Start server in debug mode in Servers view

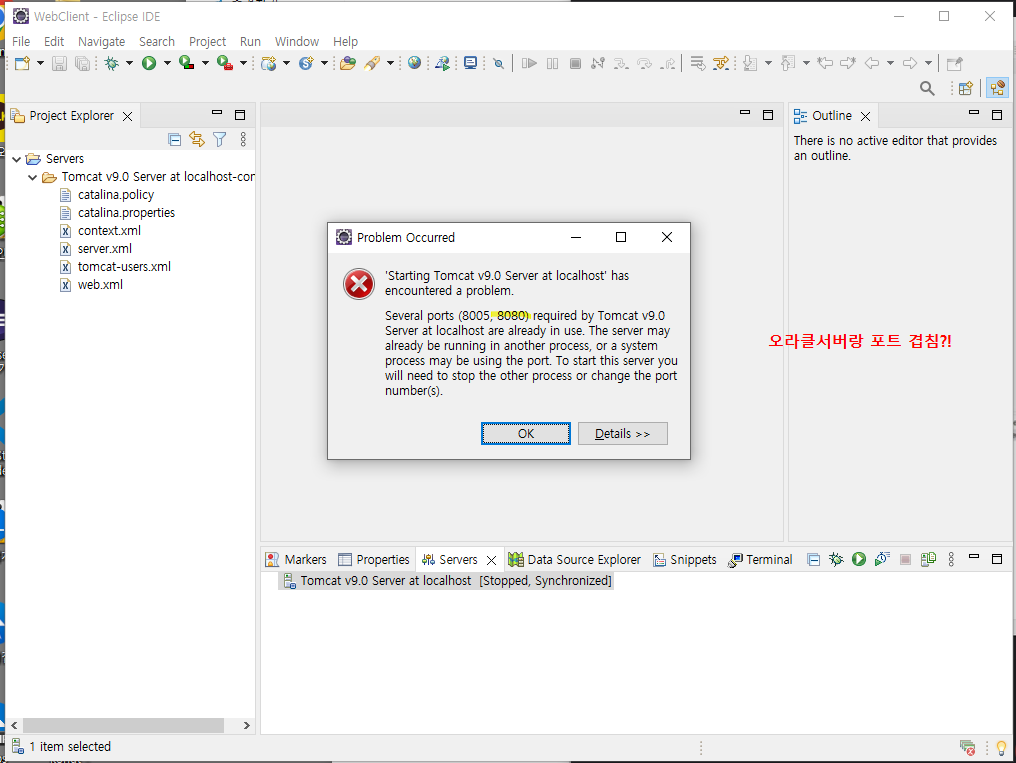coord(836,559)
